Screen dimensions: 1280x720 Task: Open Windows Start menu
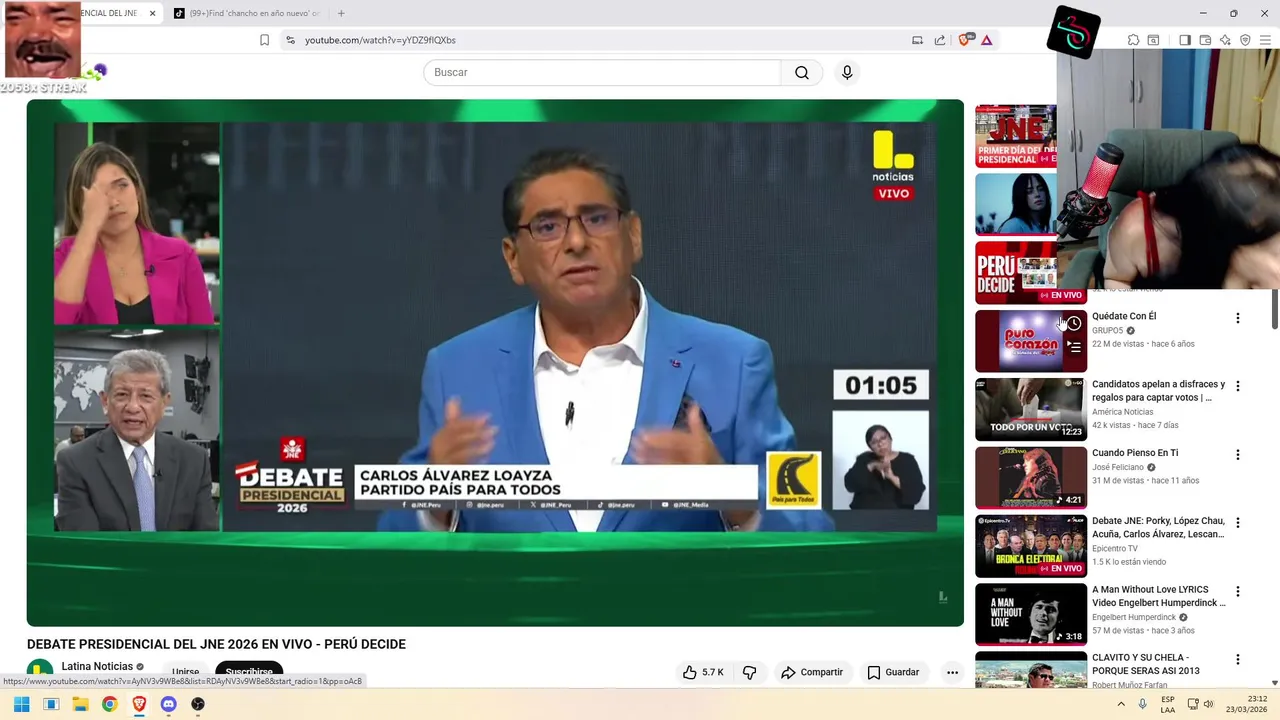22,704
